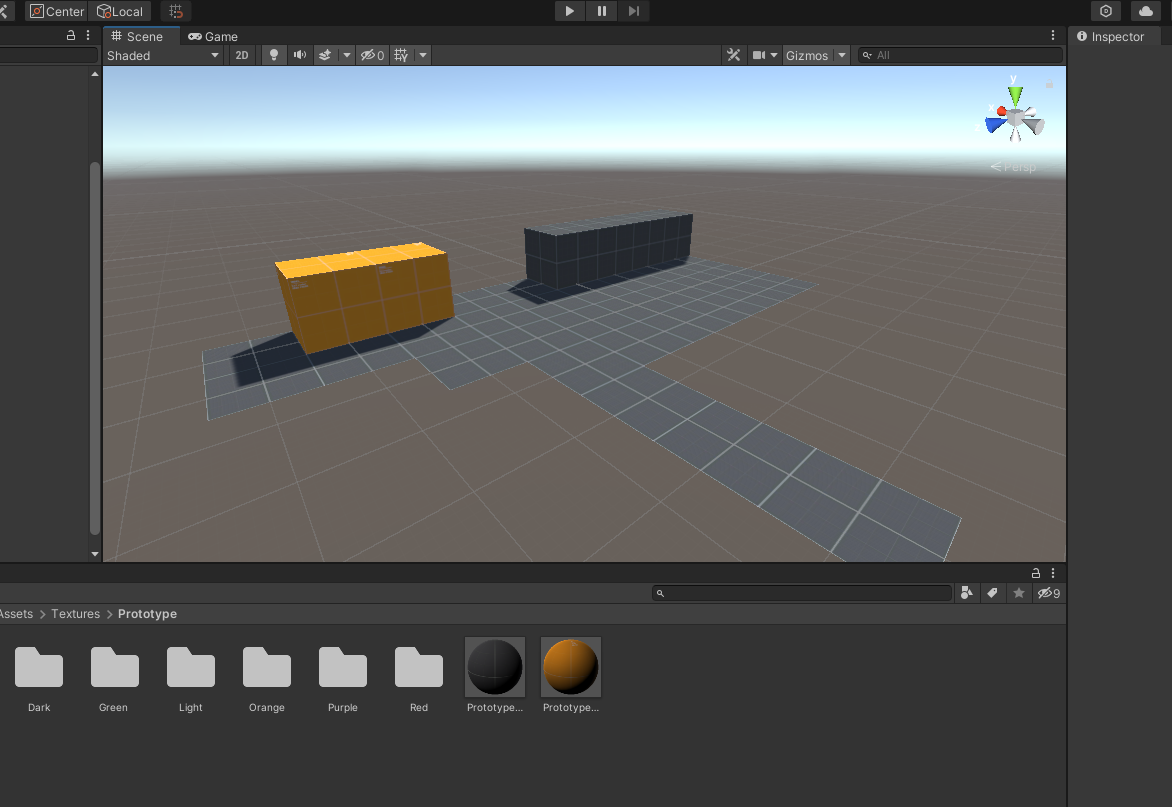Open scene camera settings icon

(759, 55)
